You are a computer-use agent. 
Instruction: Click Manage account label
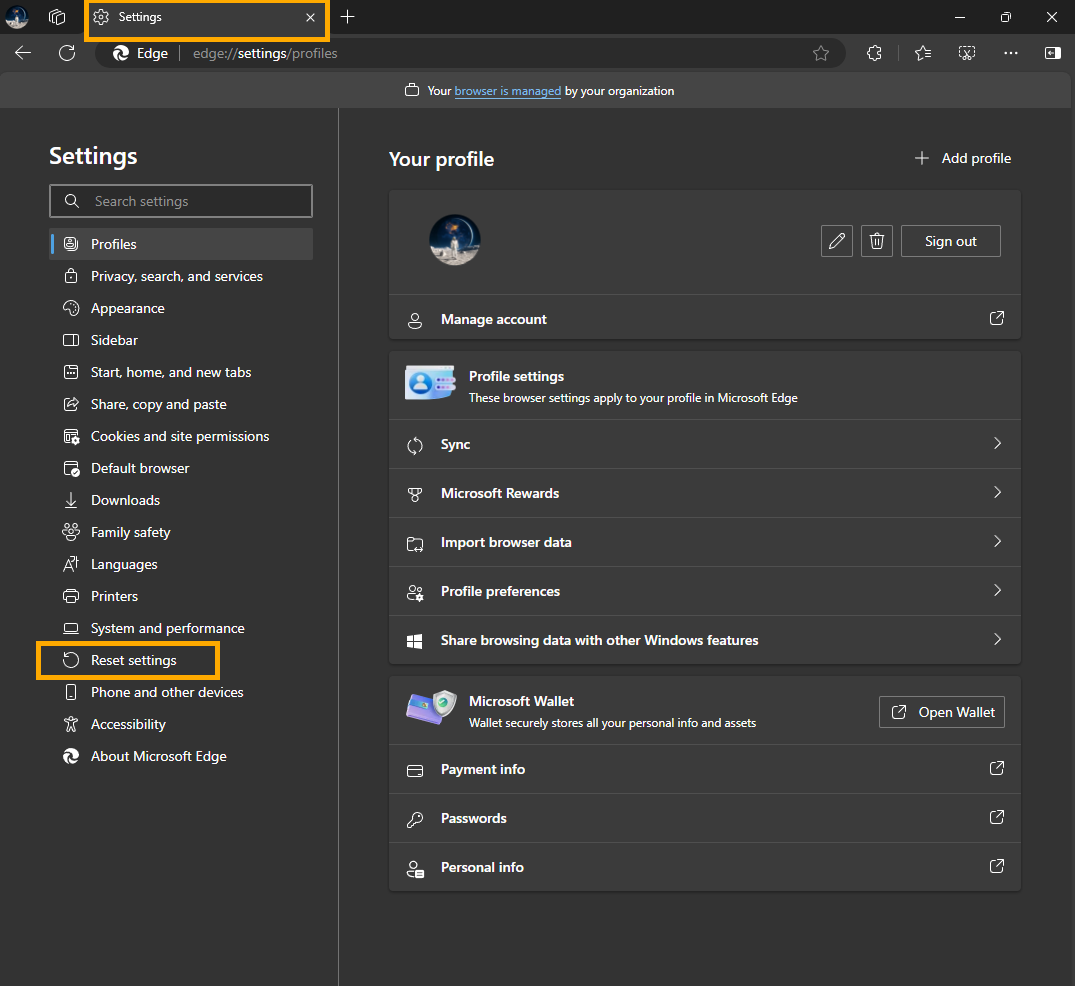click(494, 319)
